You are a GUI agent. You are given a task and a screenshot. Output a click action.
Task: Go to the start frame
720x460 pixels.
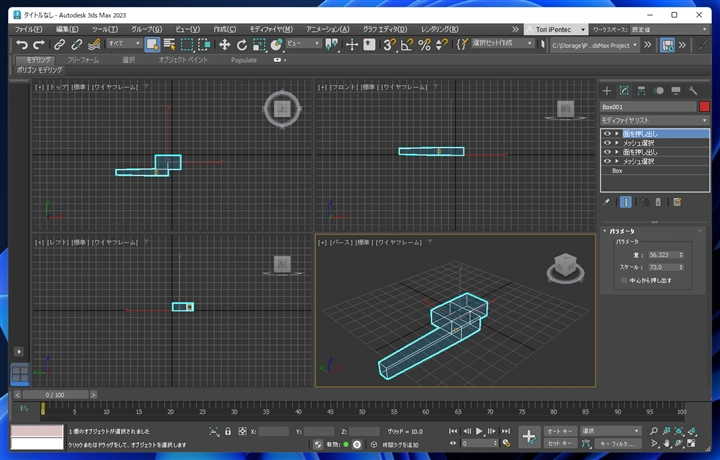(453, 431)
